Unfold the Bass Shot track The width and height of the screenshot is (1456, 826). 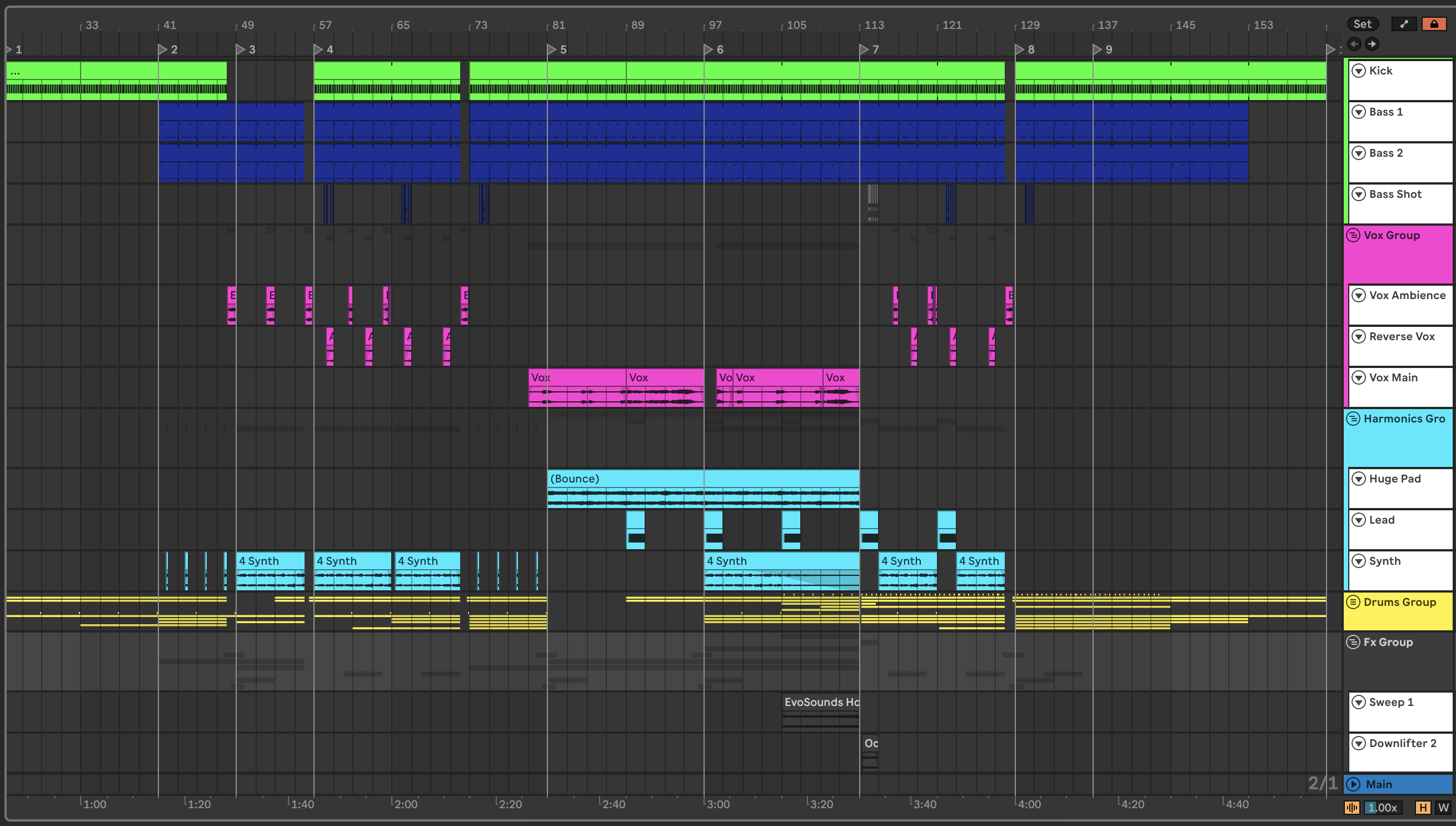click(1358, 195)
